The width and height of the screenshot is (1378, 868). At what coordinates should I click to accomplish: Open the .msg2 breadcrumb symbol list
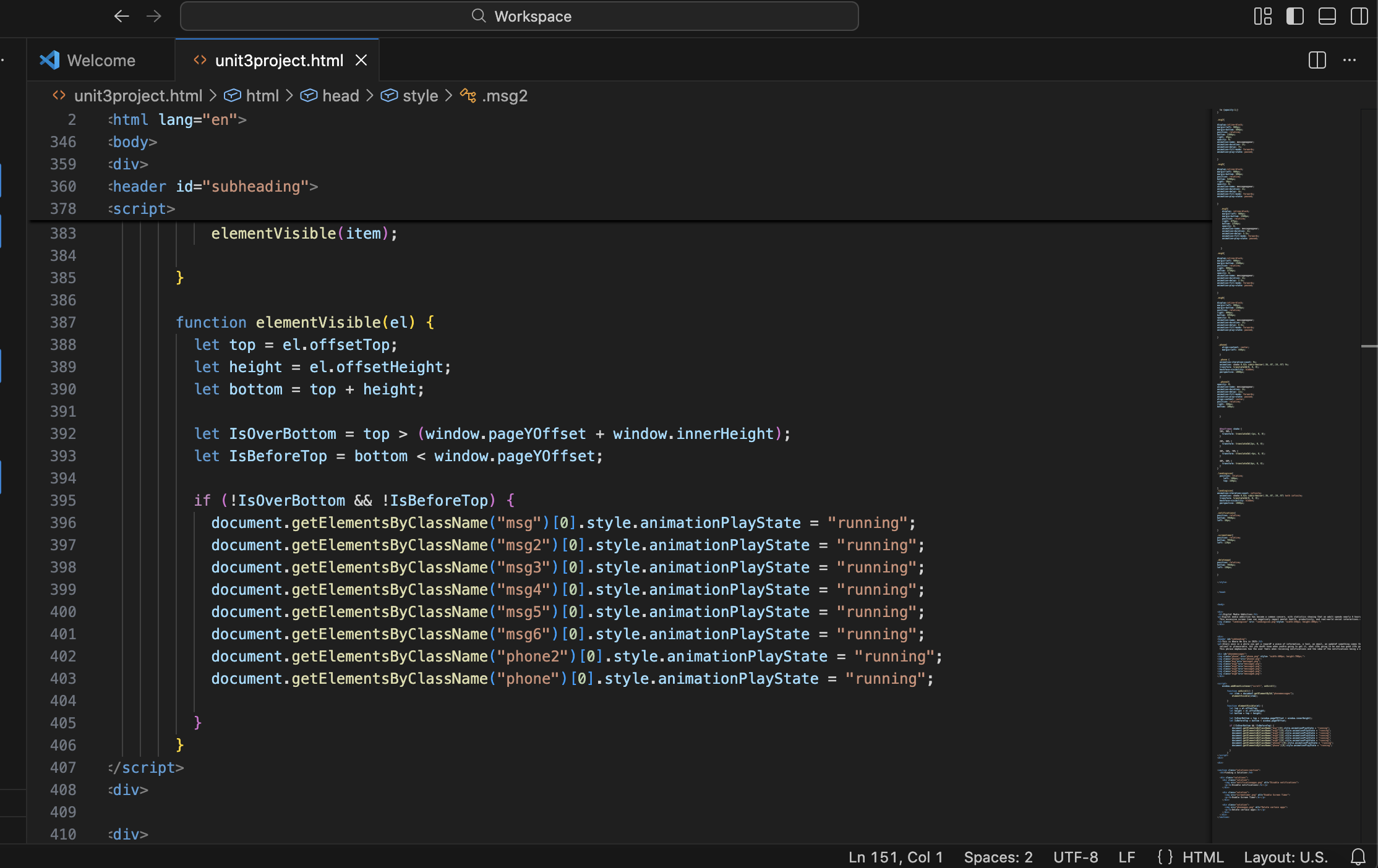[504, 96]
